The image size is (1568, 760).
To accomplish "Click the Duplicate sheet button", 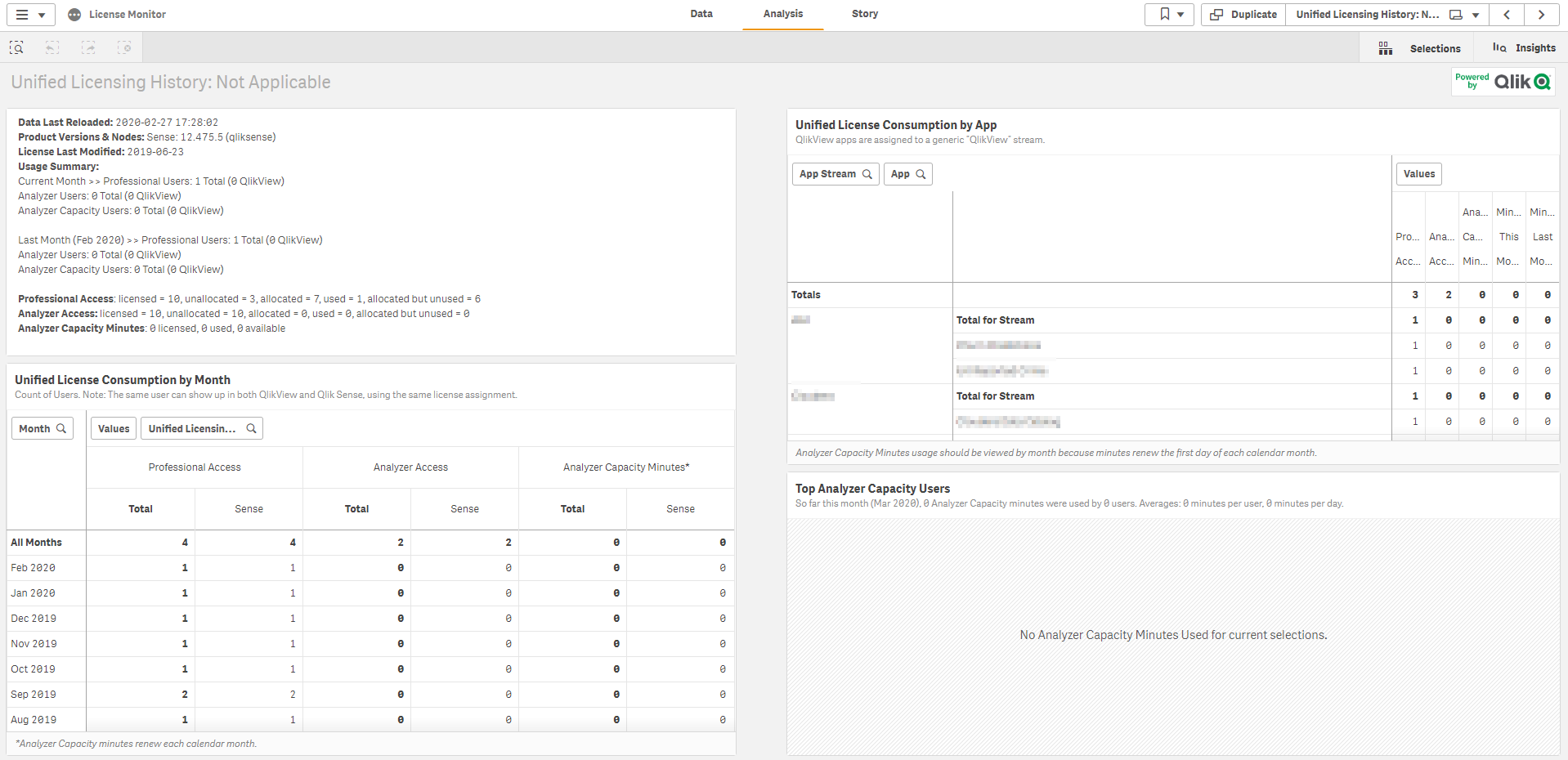I will click(x=1243, y=15).
